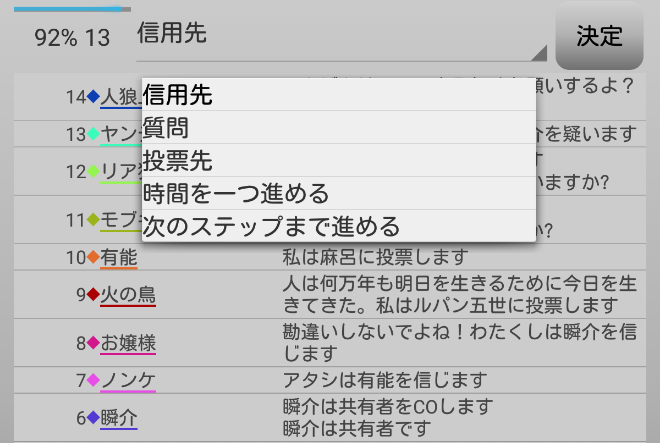Click the green diamond icon for player 12
The width and height of the screenshot is (660, 443).
[x=93, y=171]
